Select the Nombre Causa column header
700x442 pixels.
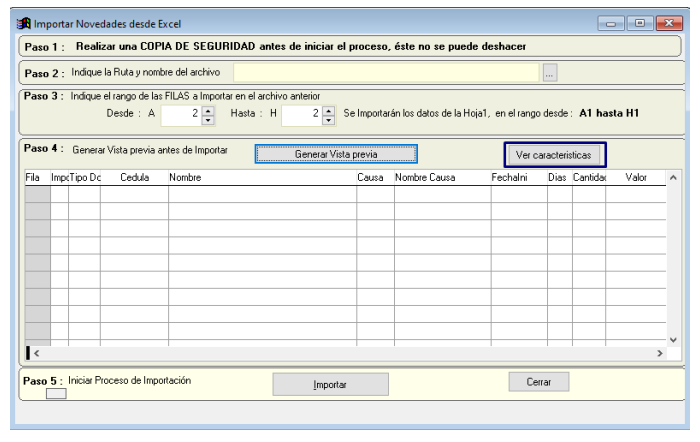(x=442, y=178)
